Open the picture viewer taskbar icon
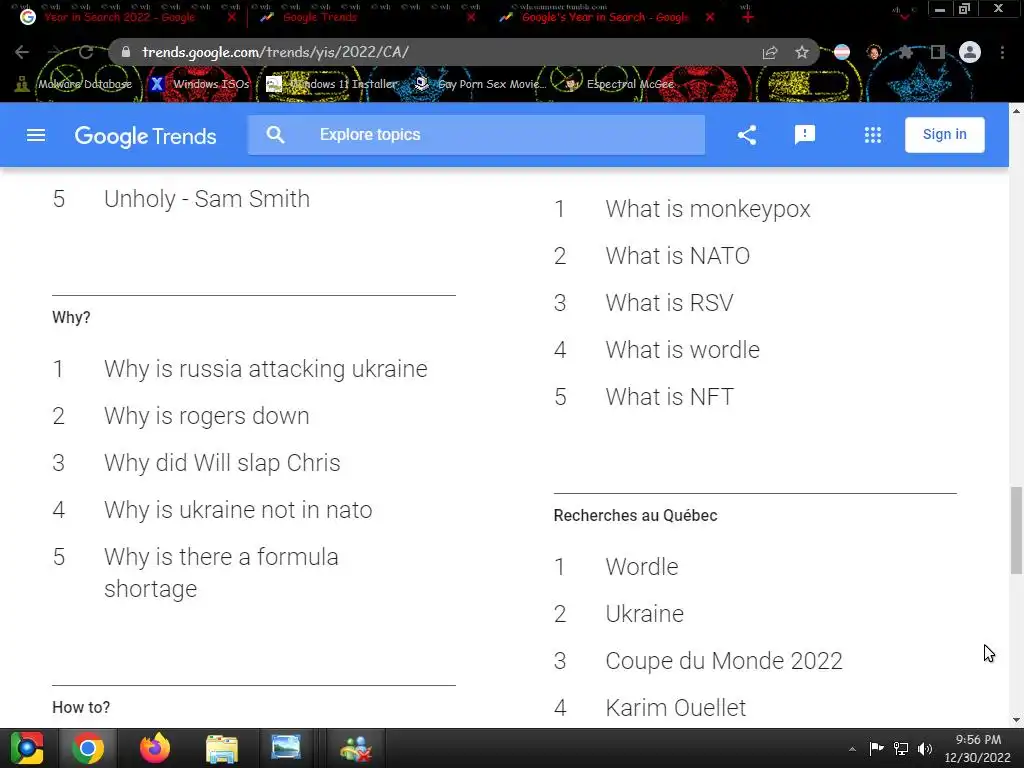 tap(286, 748)
